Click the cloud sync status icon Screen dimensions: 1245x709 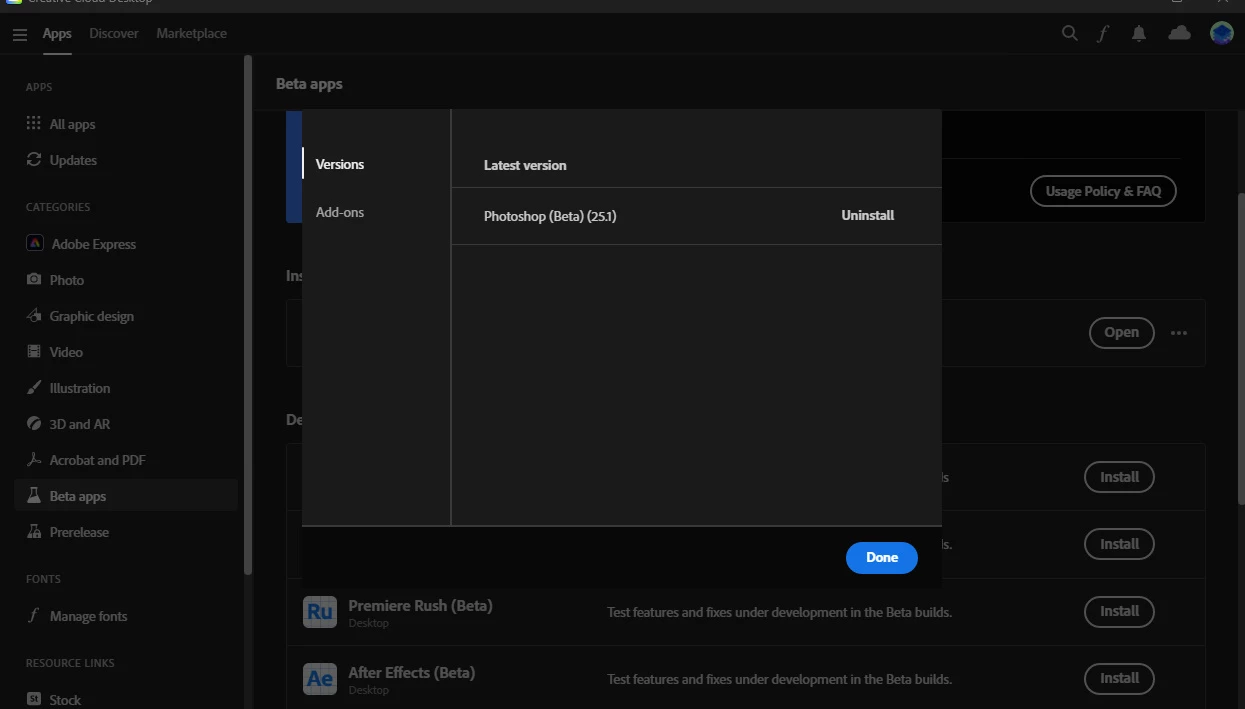pos(1180,33)
